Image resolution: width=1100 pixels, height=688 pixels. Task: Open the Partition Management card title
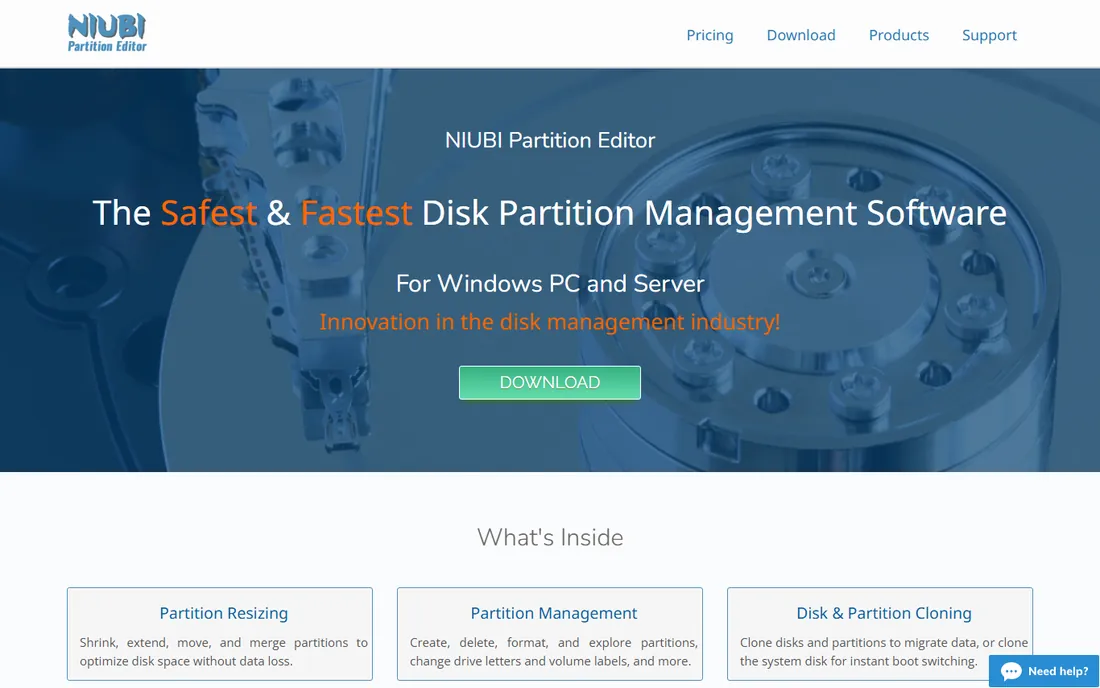(554, 613)
